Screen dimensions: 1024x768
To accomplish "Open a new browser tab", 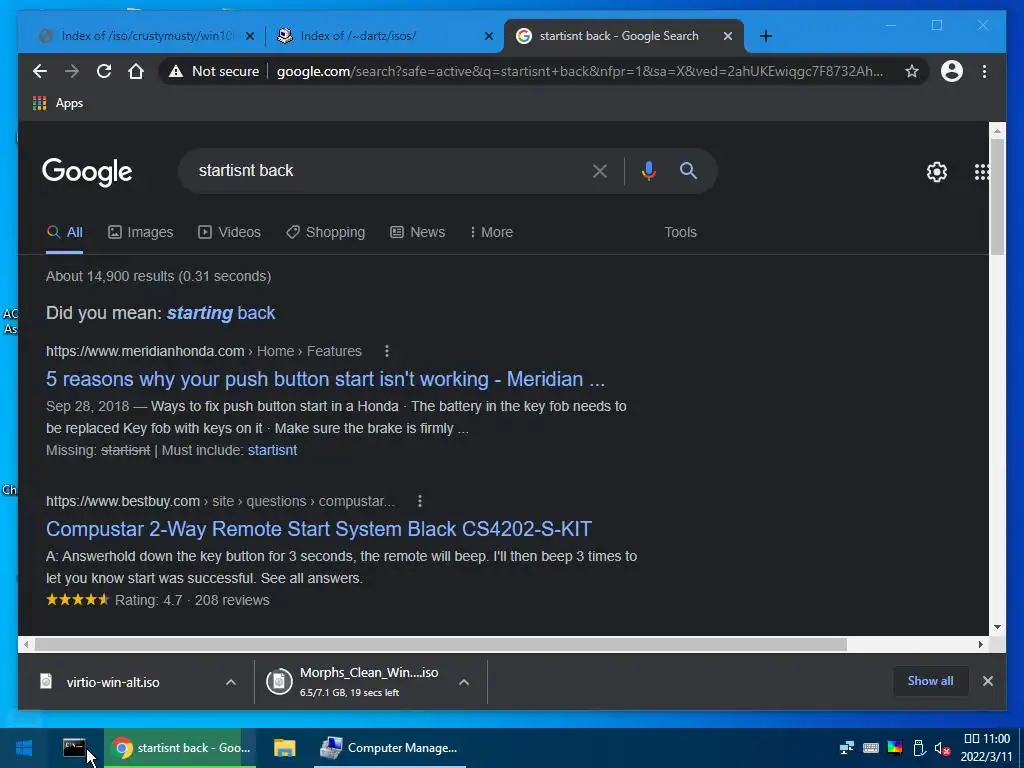I will tap(766, 36).
